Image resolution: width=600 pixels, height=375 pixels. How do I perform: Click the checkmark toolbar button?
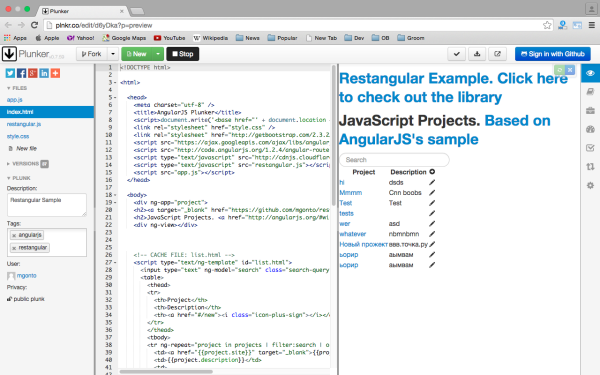[x=457, y=54]
